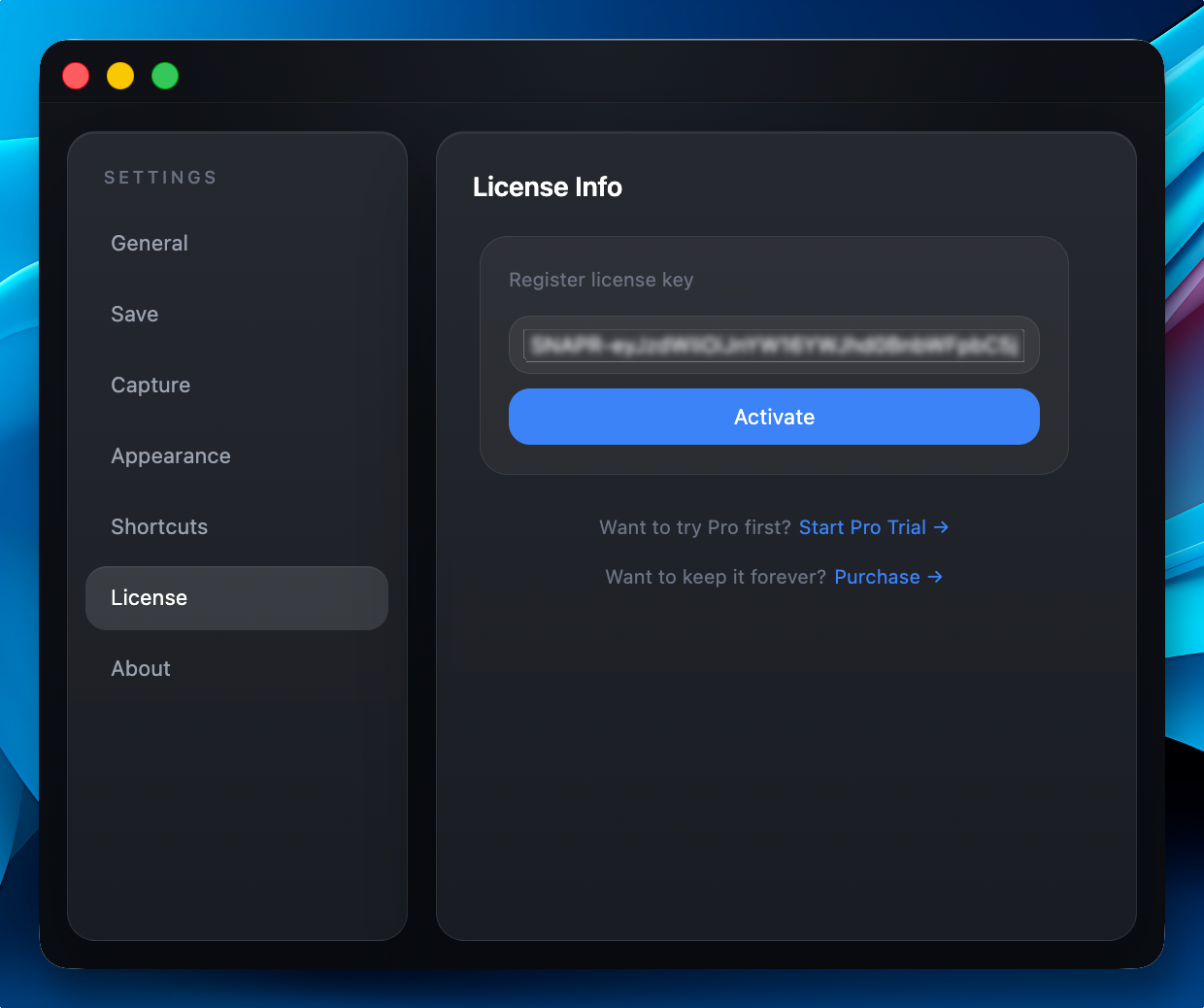Minimize the window using the yellow button
This screenshot has height=1008, width=1204.
pos(120,76)
